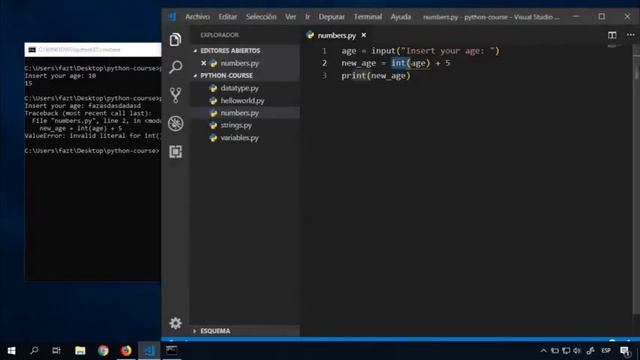Click the last prompt line in command window

[x=92, y=151]
